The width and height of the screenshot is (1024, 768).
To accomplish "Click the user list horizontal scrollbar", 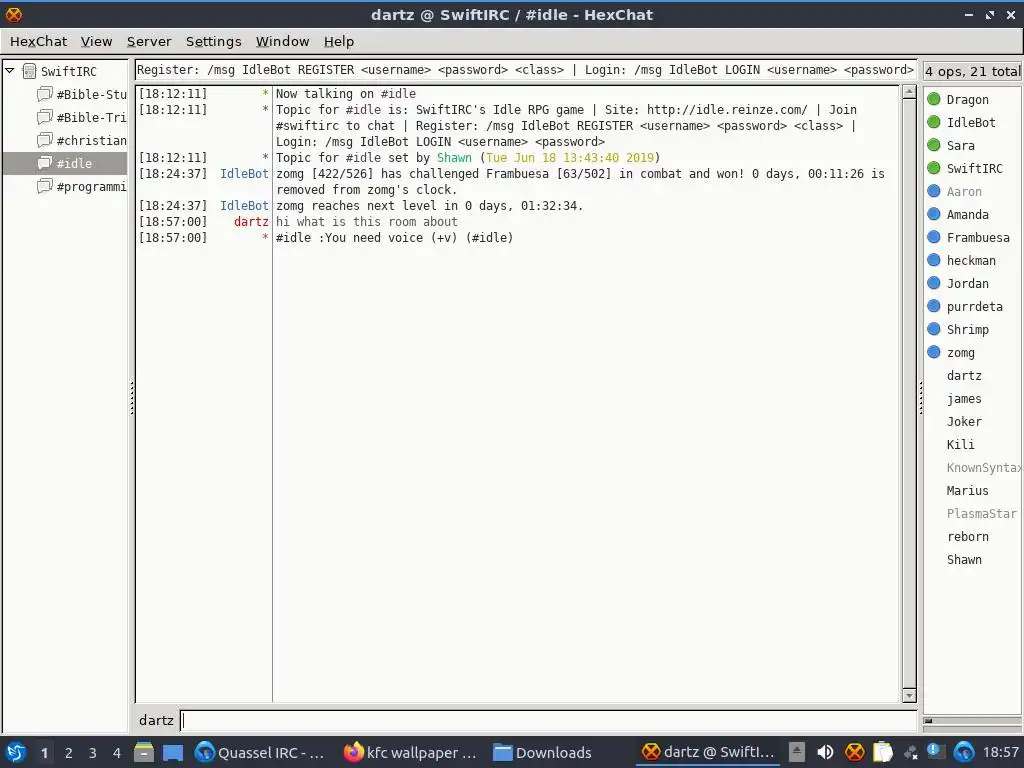I will [x=972, y=721].
